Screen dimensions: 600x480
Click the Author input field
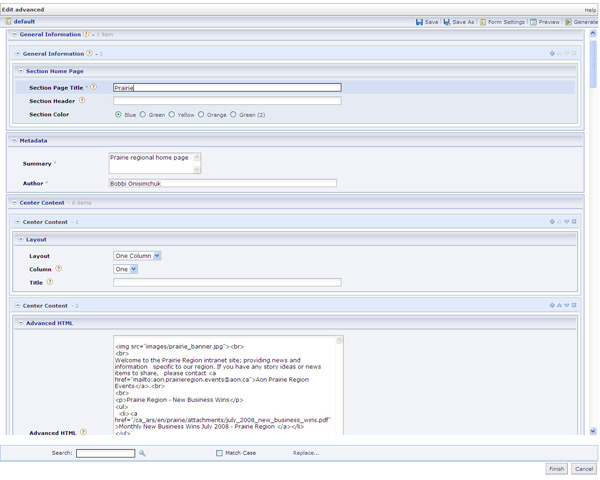[222, 184]
